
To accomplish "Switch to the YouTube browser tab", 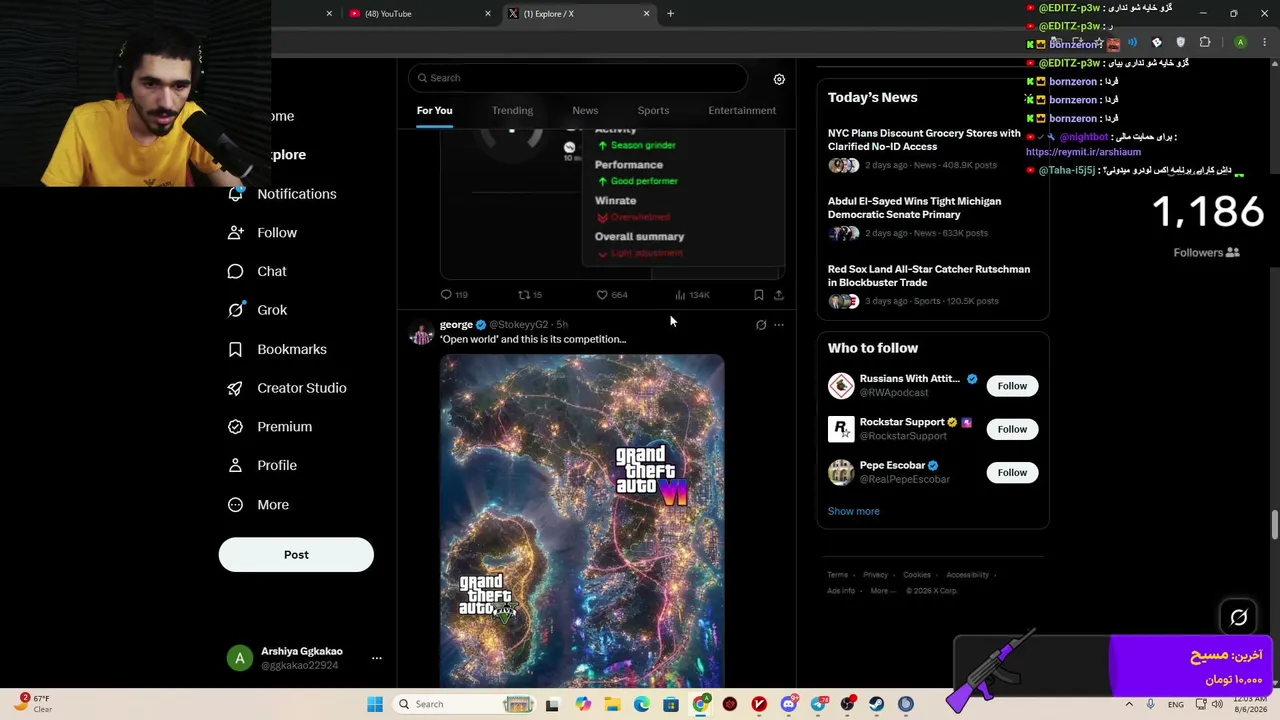I will pyautogui.click(x=418, y=14).
